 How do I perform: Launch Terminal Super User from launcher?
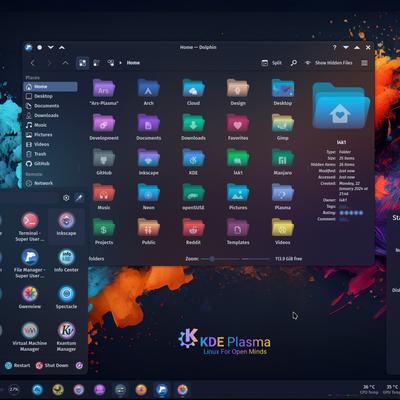tap(30, 227)
